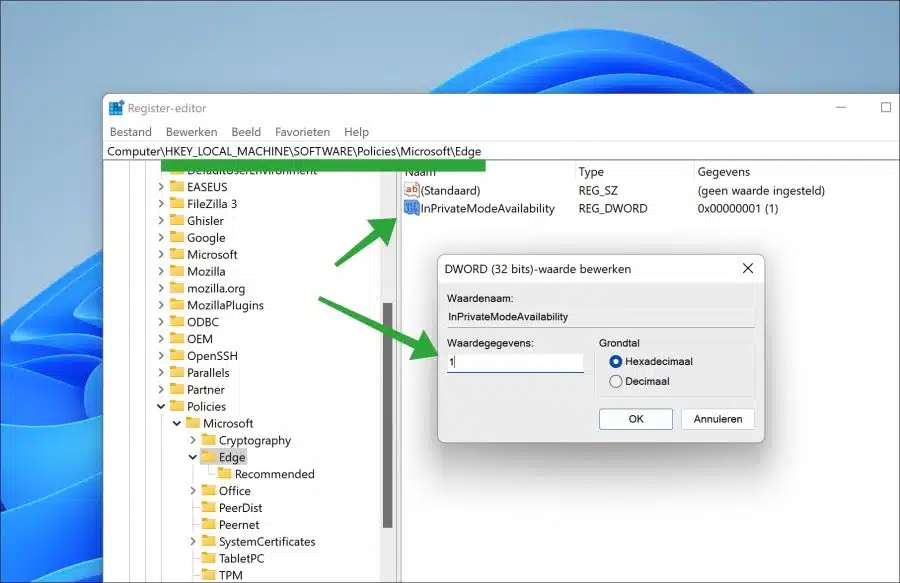This screenshot has height=583, width=900.
Task: Expand the top-level Microsoft node under SOFTWARE
Action: [161, 254]
